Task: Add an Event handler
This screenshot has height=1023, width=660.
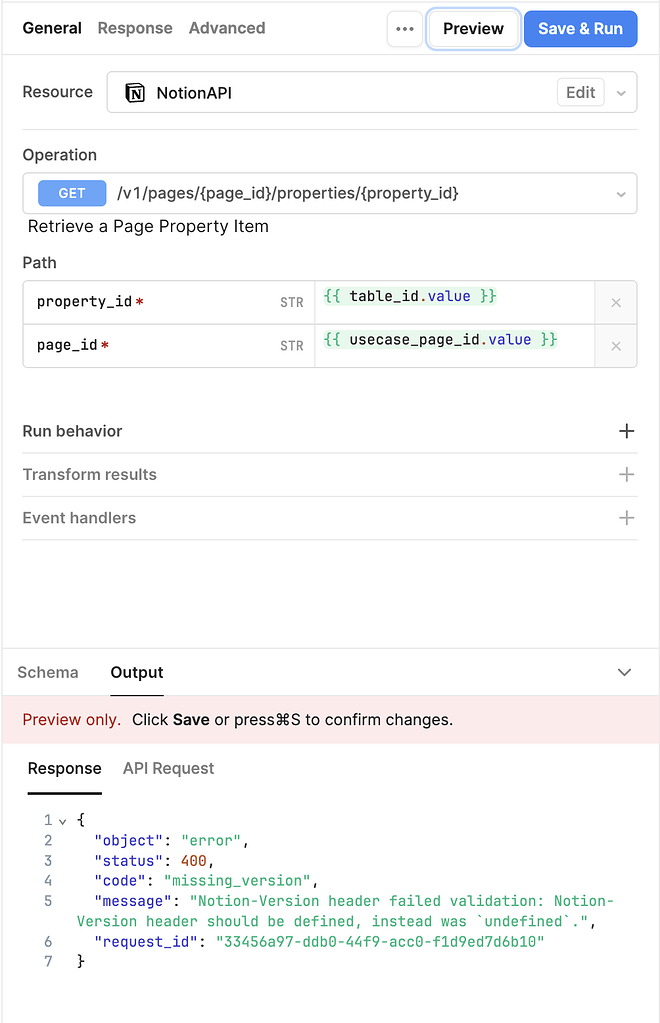Action: [627, 518]
